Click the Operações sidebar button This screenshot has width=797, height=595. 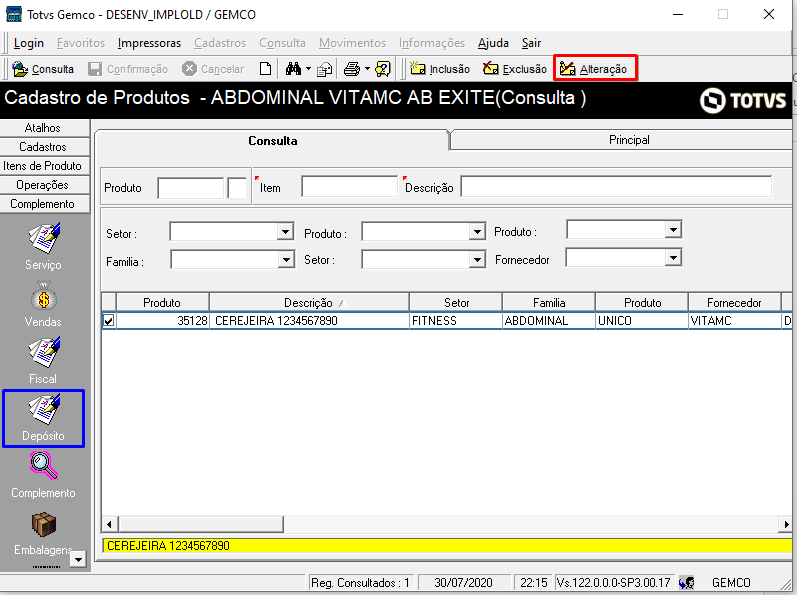[x=45, y=185]
